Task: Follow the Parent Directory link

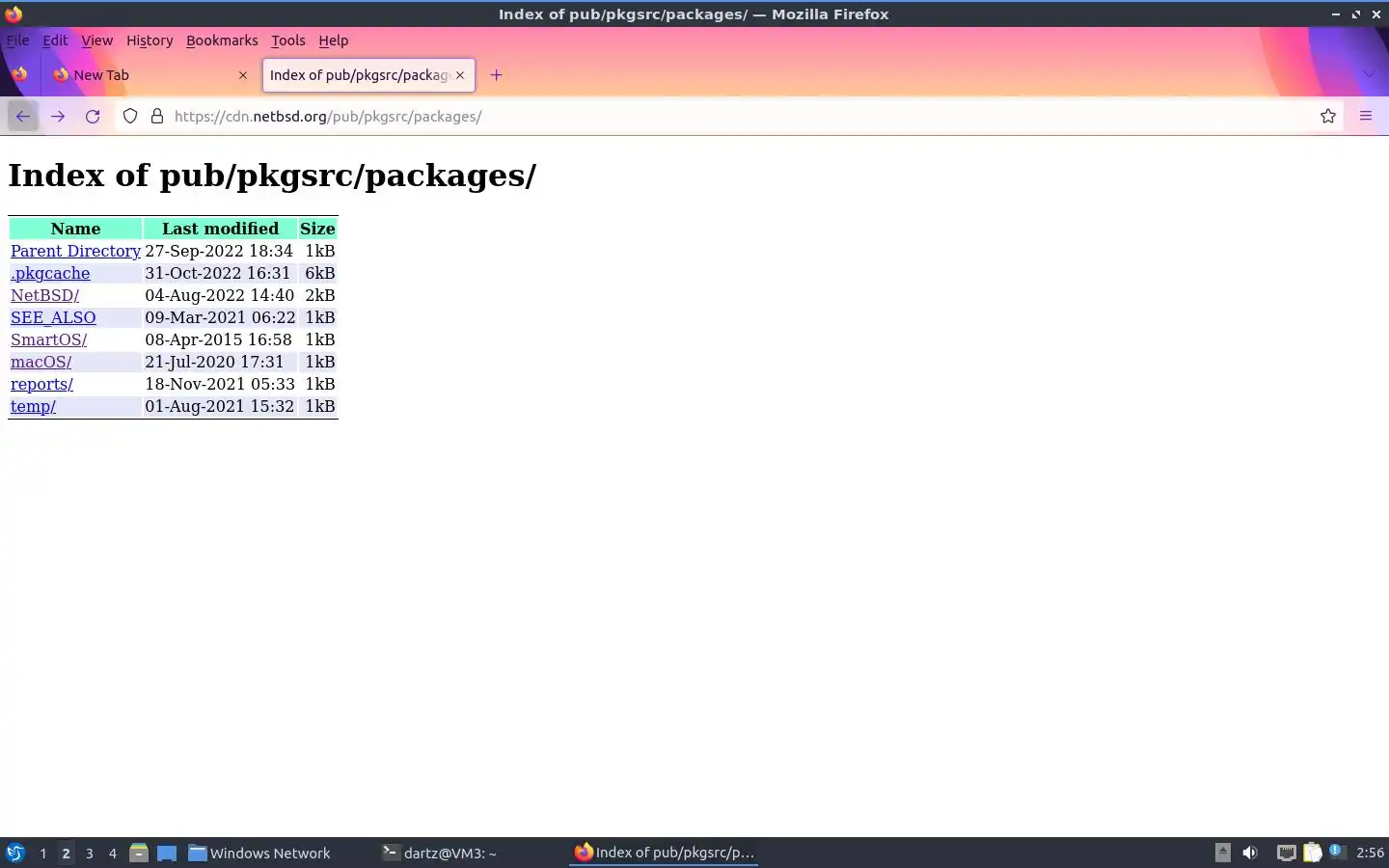Action: click(75, 251)
